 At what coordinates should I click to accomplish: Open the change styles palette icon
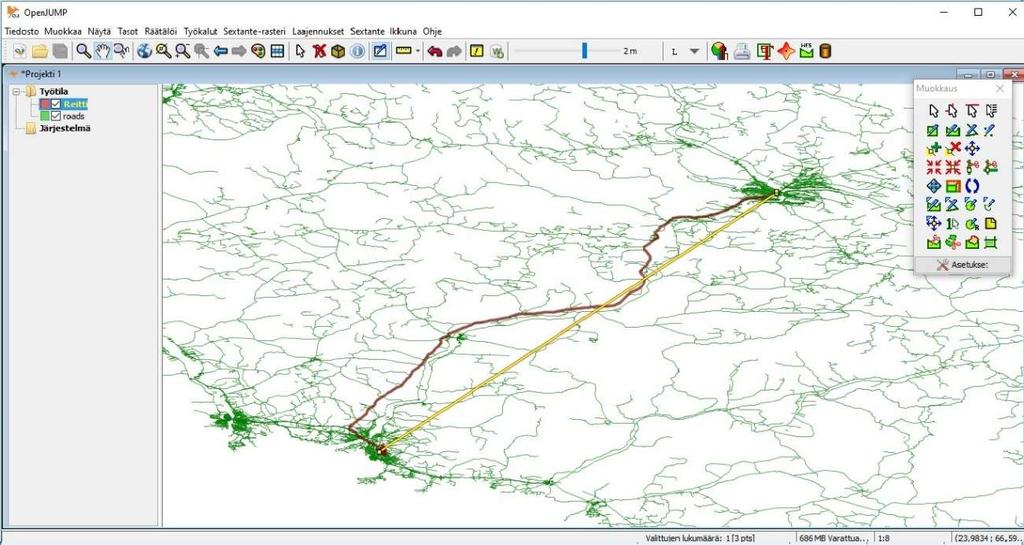(x=258, y=51)
